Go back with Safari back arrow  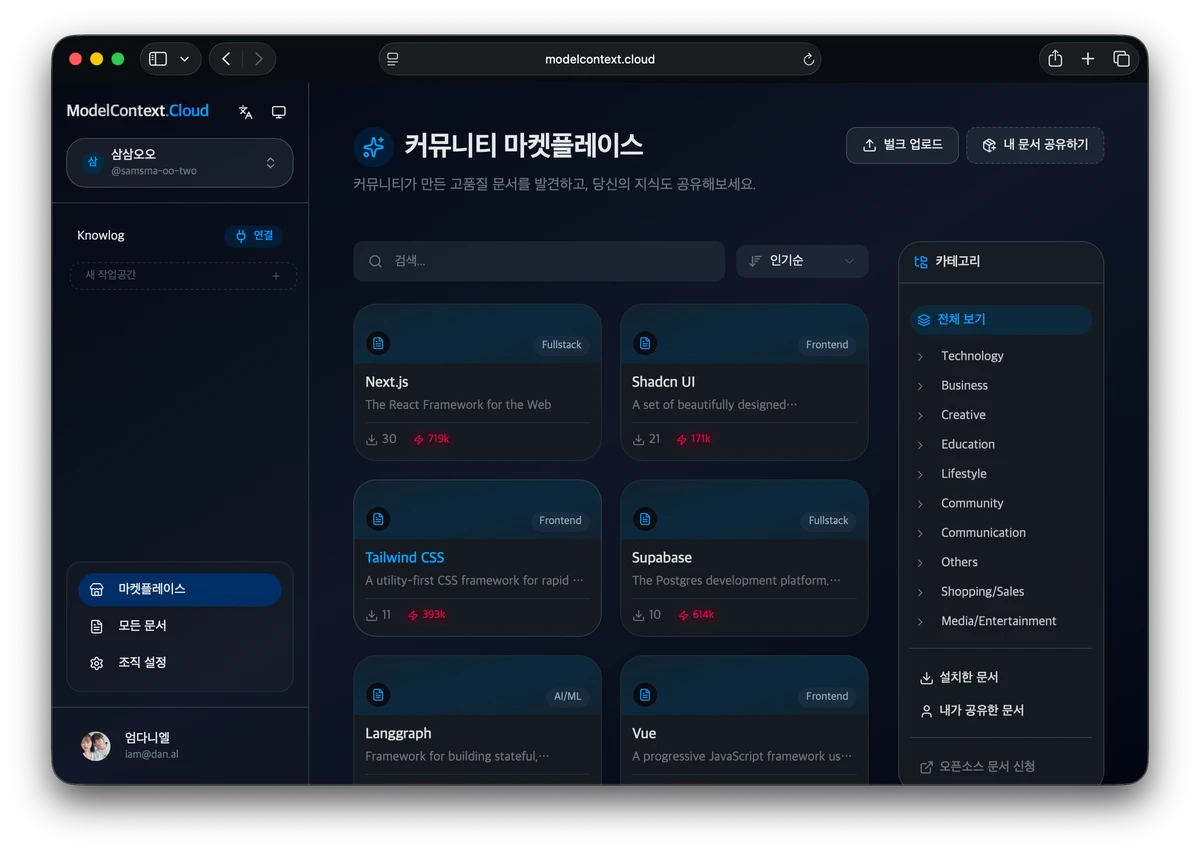(x=226, y=59)
